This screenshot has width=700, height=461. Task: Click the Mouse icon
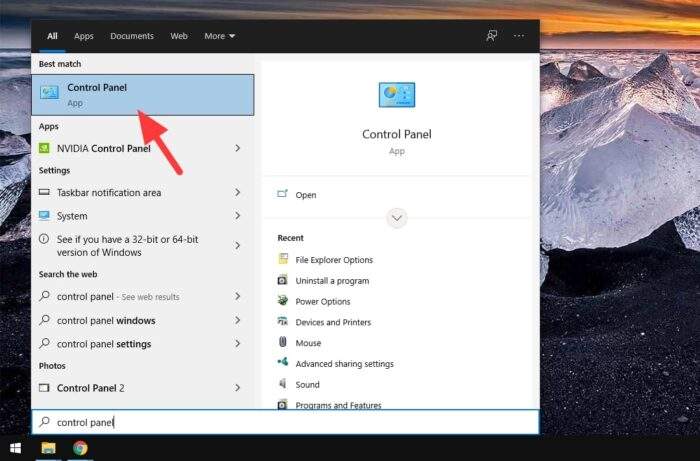click(x=283, y=342)
